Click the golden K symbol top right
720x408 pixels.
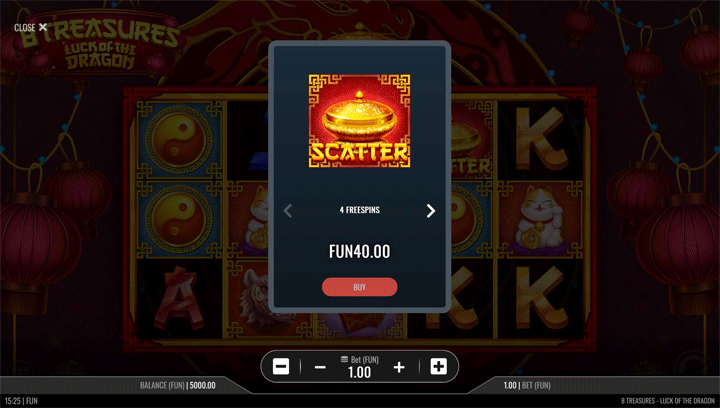(540, 138)
